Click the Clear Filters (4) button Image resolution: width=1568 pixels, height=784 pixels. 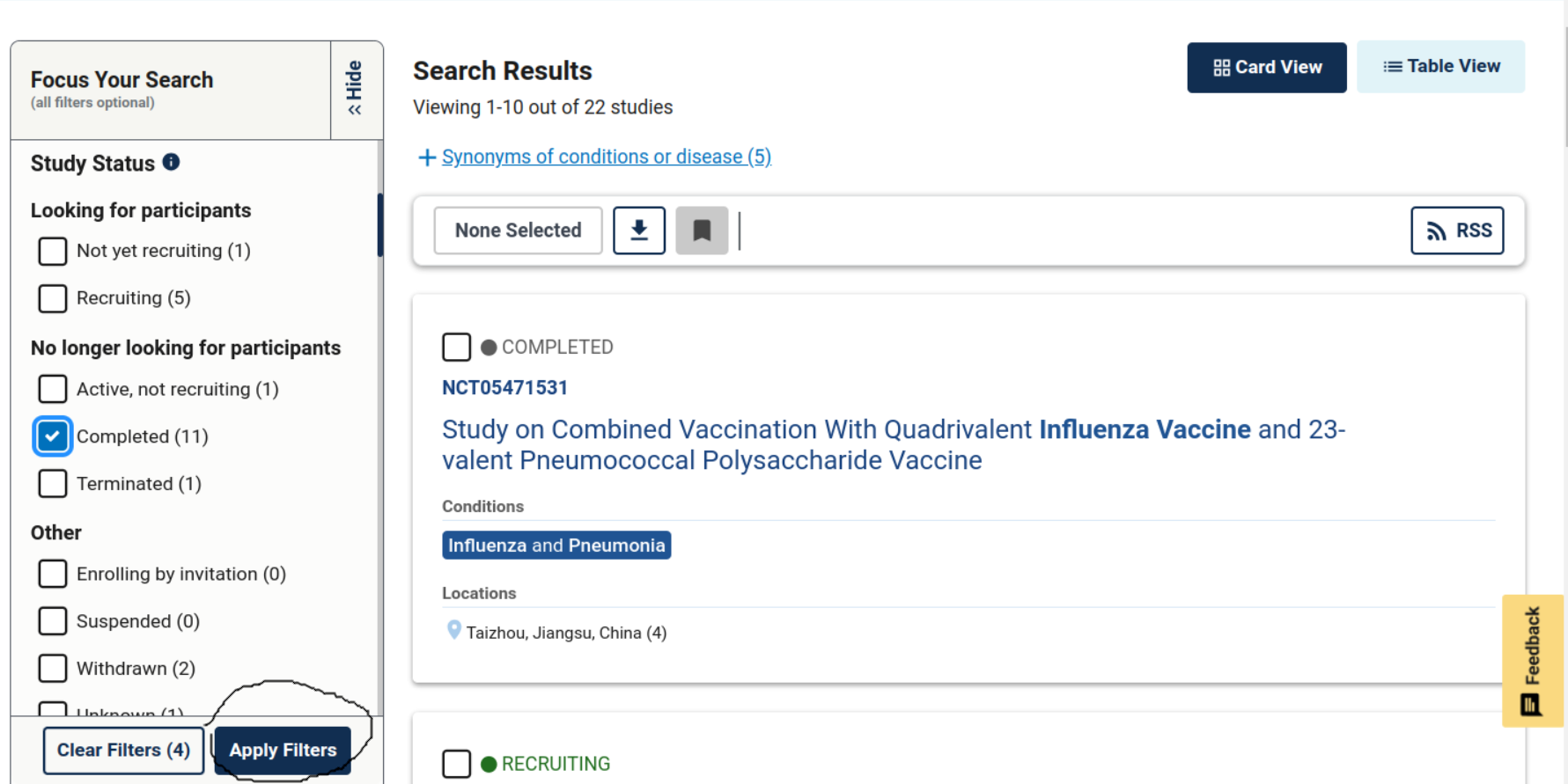tap(123, 750)
